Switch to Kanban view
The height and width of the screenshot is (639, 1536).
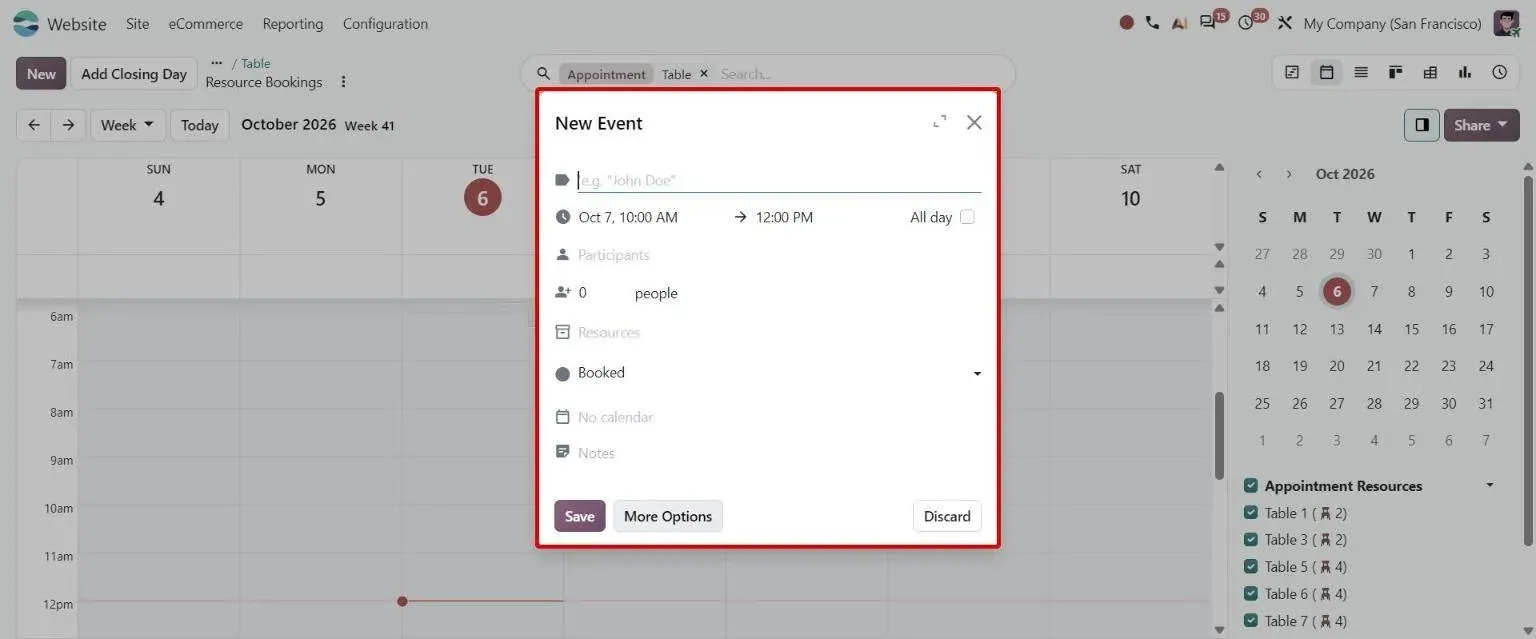tap(1396, 72)
